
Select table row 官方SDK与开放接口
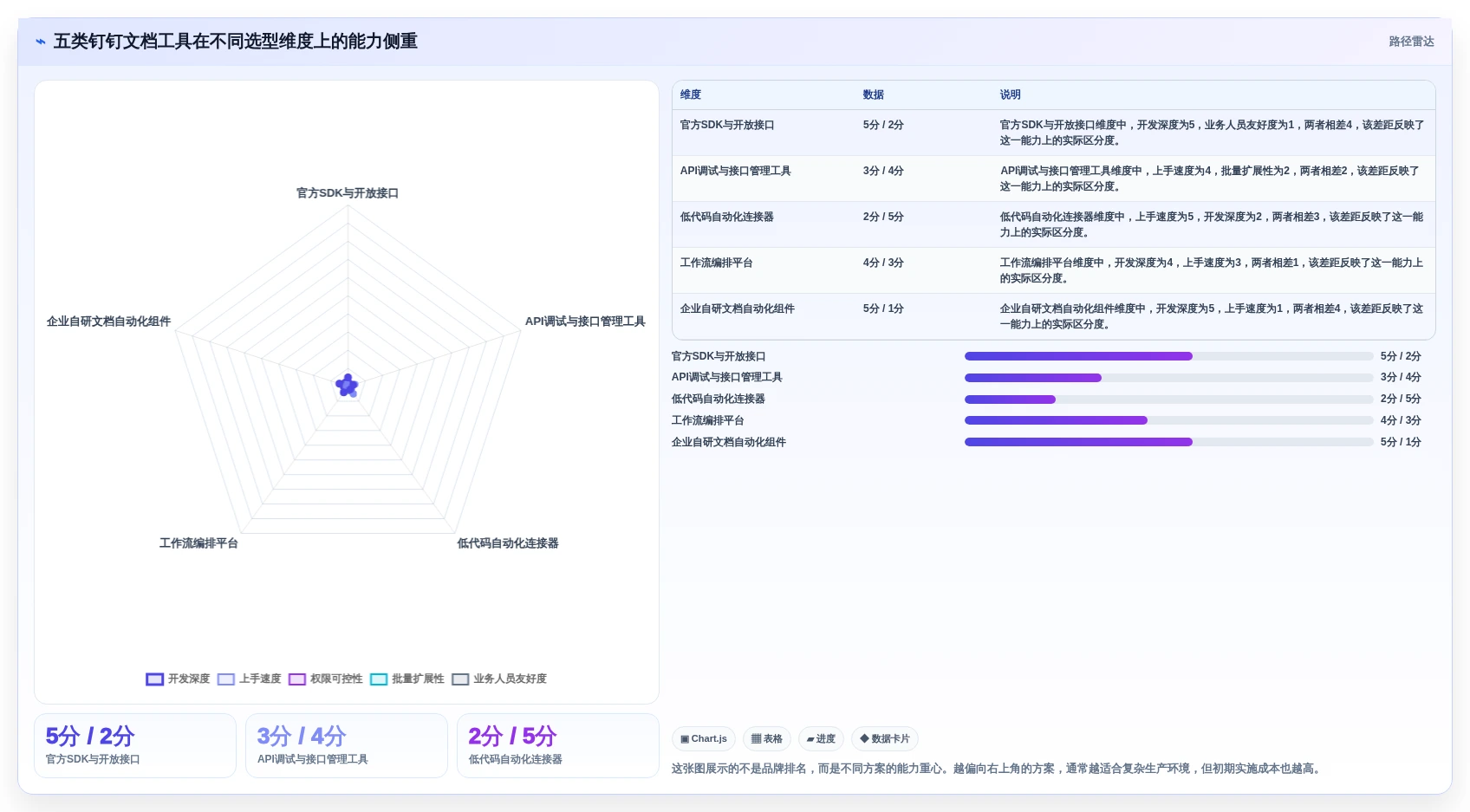pyautogui.click(x=1054, y=133)
